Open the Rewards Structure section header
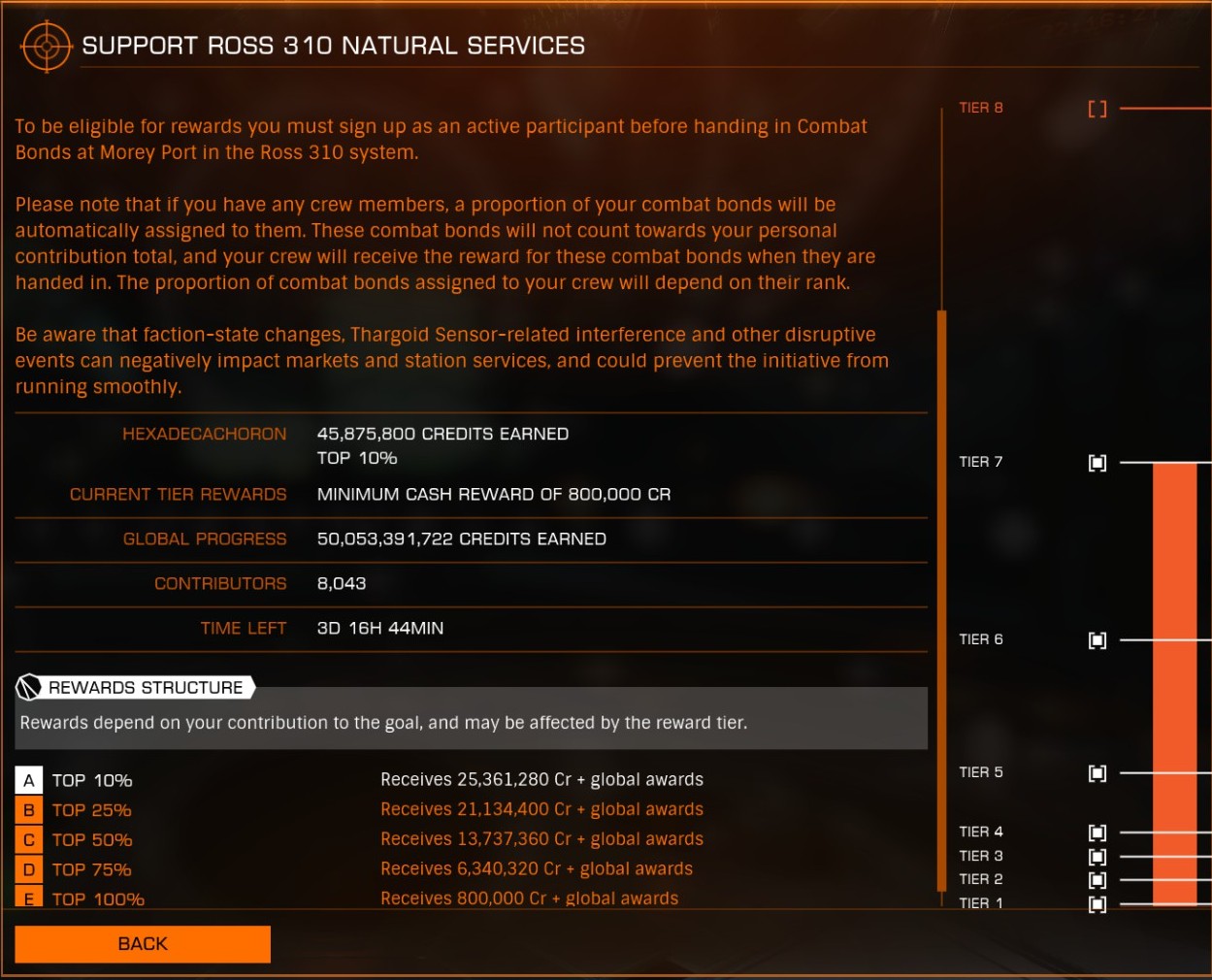Screen dimensions: 1212x980 click(x=136, y=687)
